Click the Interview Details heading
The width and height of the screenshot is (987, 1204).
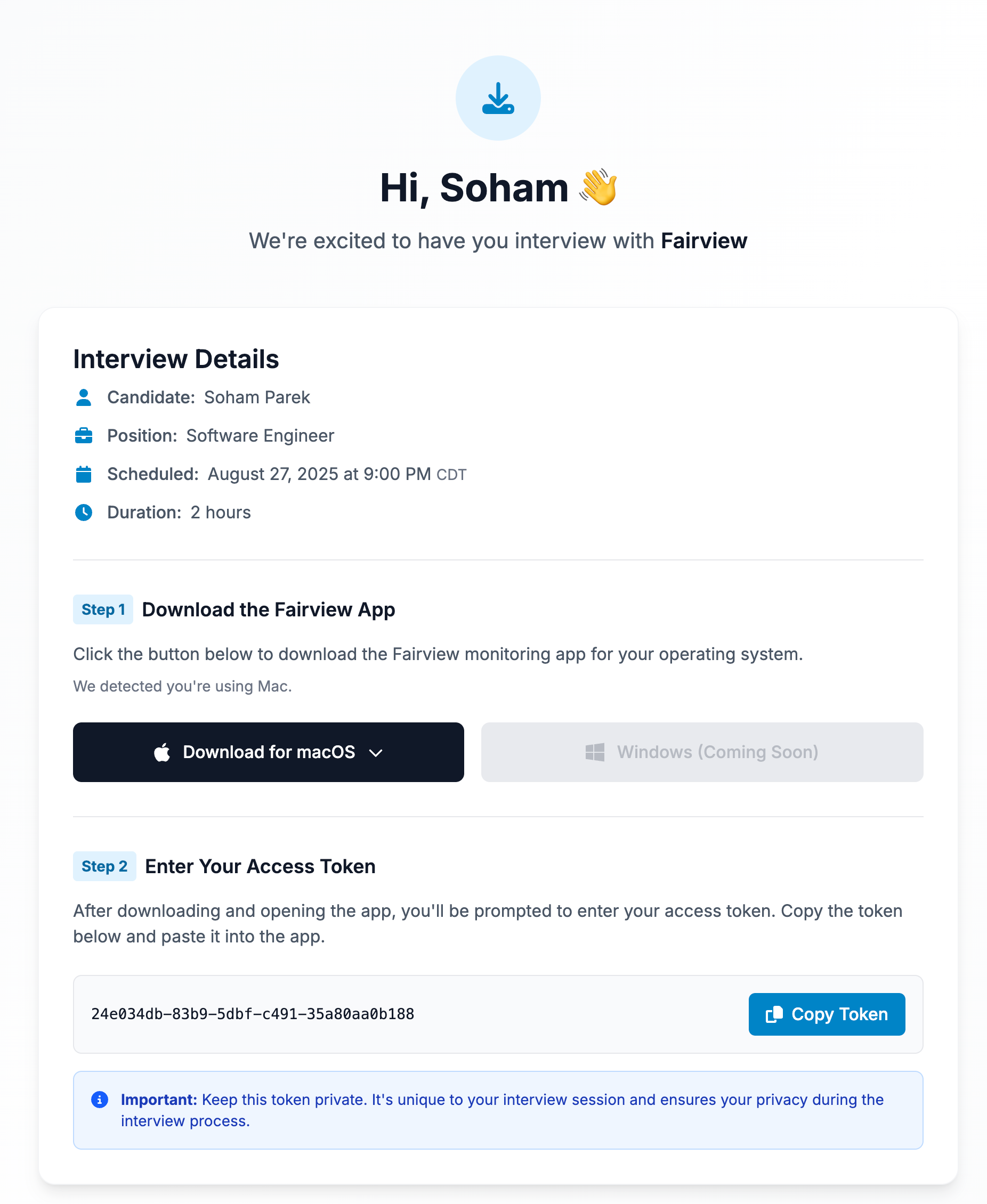(176, 359)
